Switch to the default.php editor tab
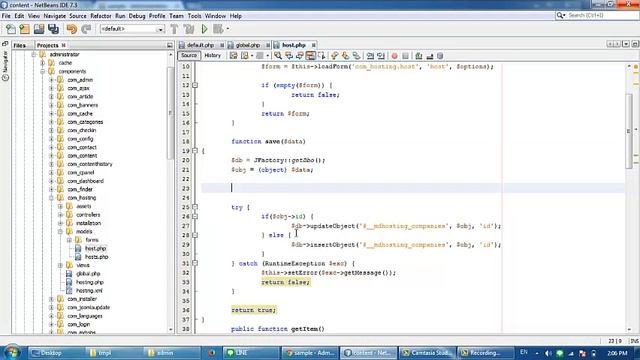 tap(200, 45)
